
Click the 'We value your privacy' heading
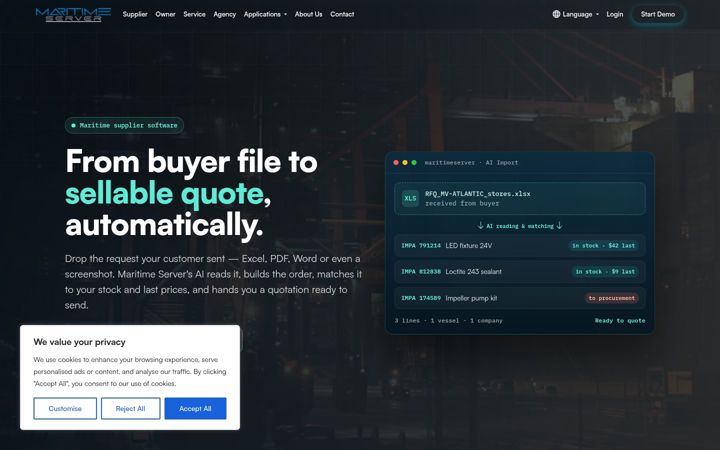pos(79,342)
